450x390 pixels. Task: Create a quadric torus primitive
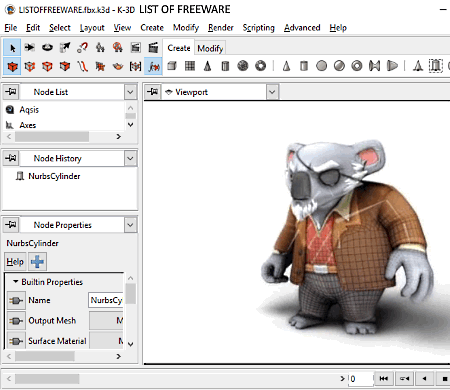357,66
